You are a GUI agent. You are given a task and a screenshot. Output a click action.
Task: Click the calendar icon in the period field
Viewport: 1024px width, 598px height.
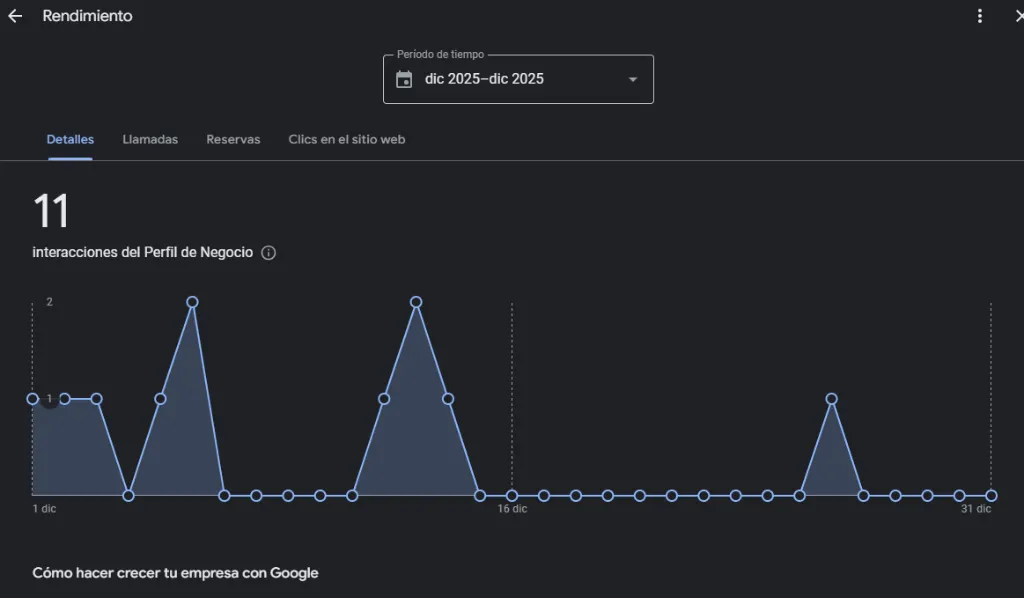click(x=404, y=80)
